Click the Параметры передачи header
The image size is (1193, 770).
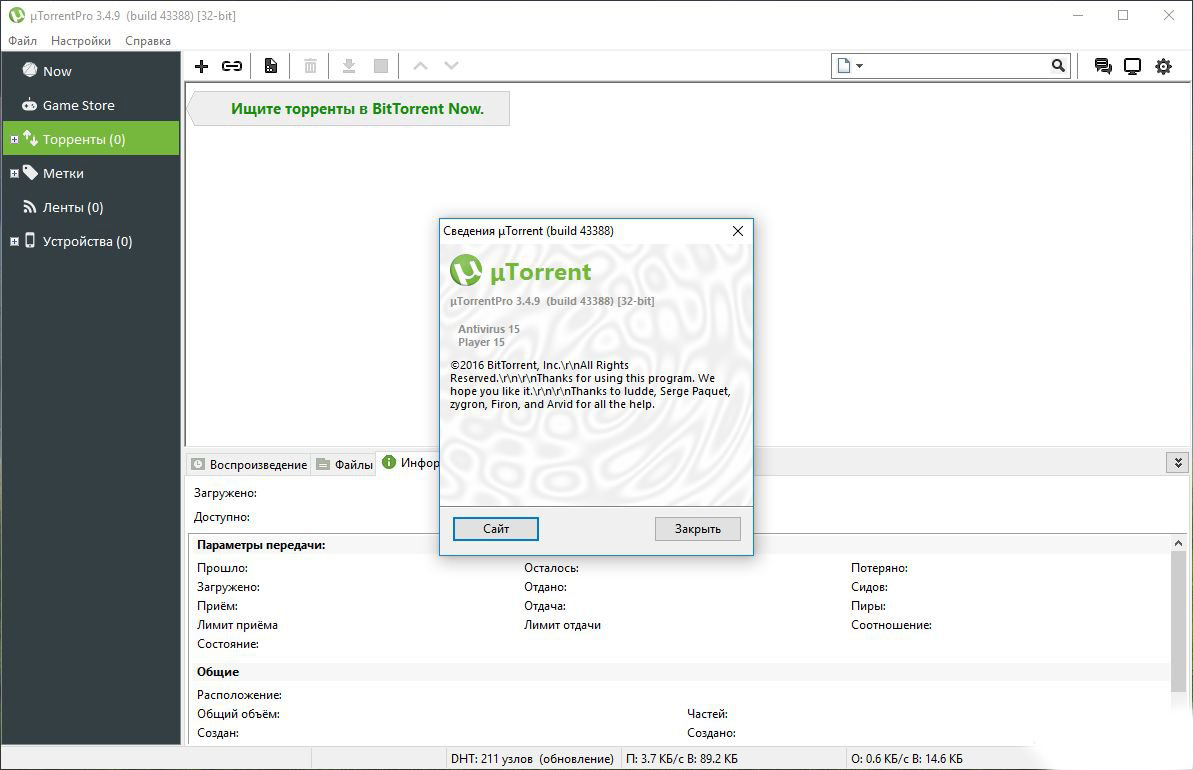261,545
